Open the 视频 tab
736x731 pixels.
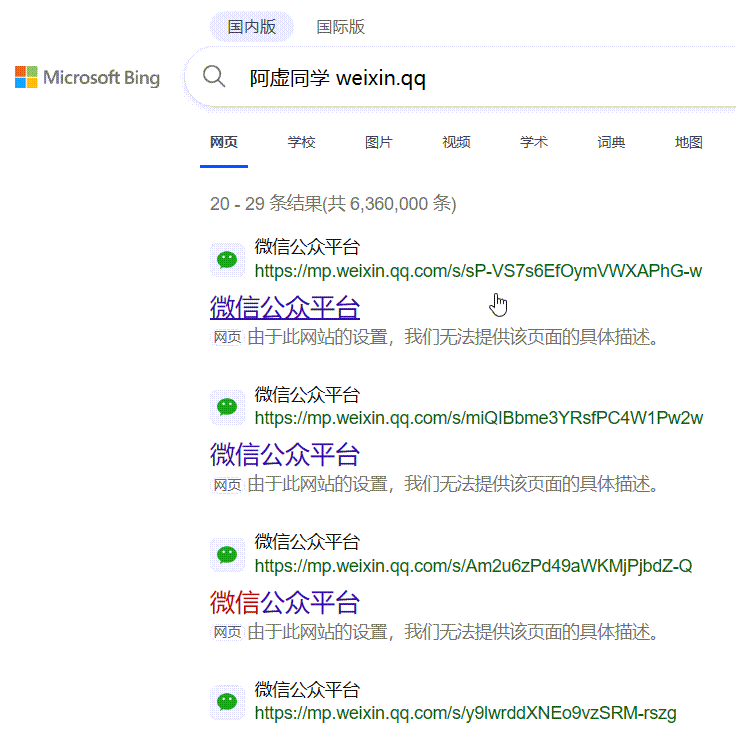pos(456,142)
